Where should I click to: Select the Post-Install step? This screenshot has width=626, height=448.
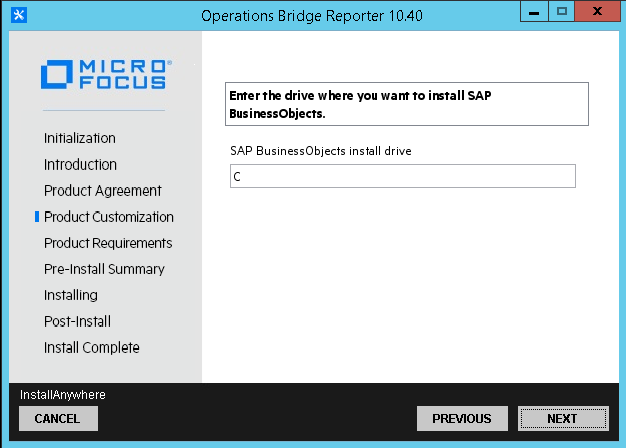tap(77, 321)
